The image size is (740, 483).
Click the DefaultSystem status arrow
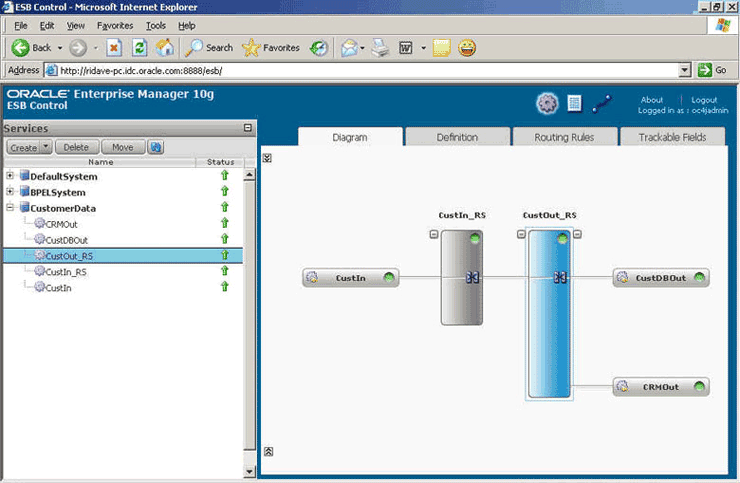225,175
